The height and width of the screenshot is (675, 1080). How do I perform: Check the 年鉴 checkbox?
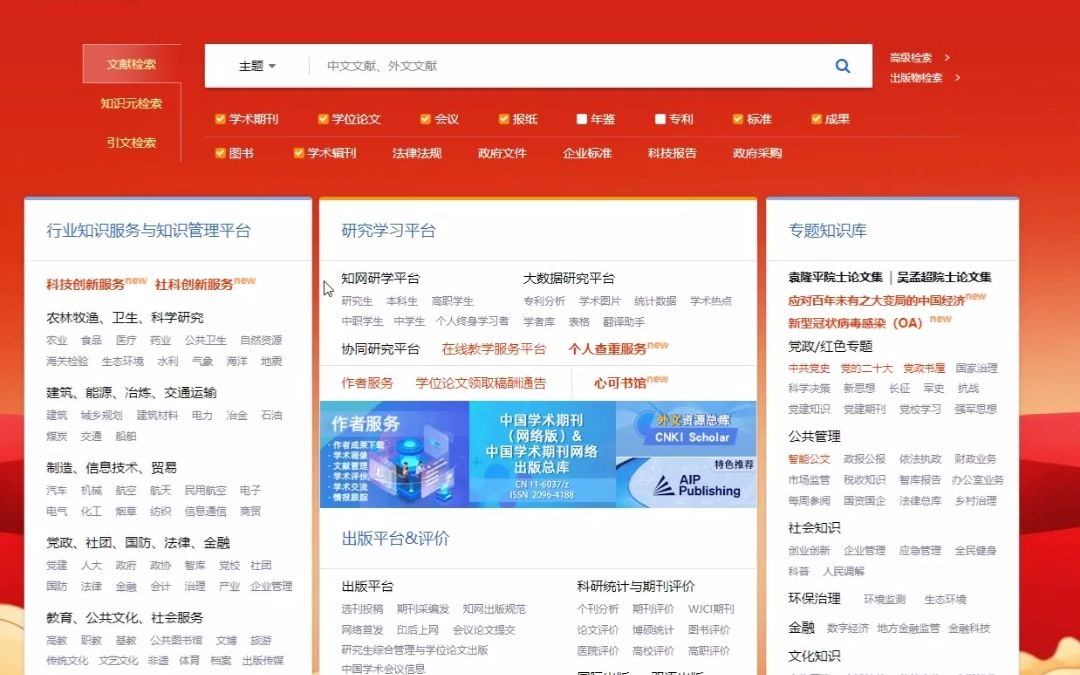coord(583,118)
